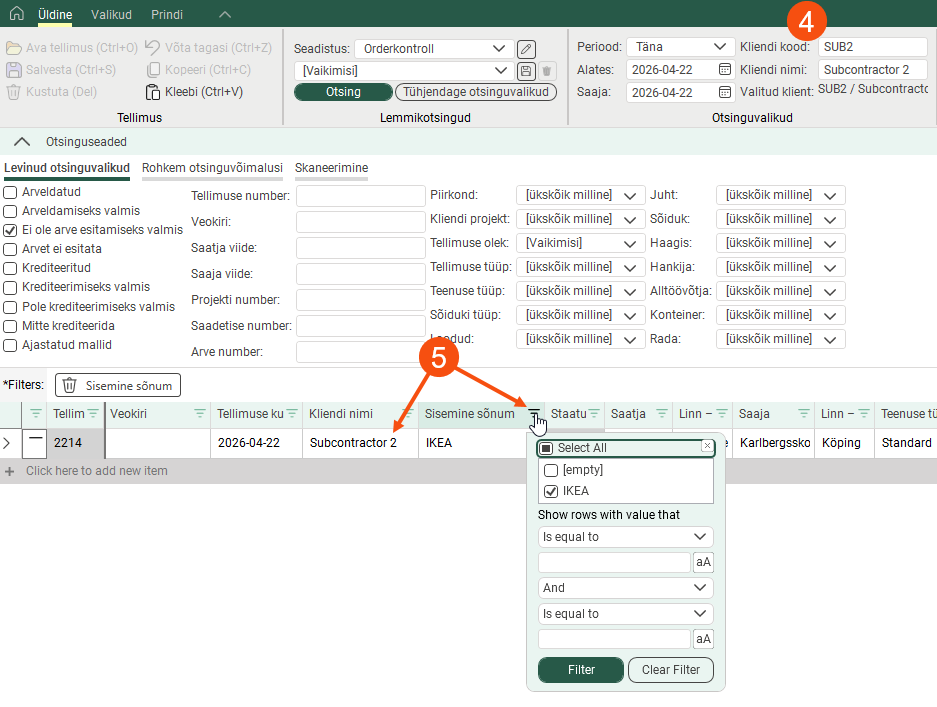
Task: Open the Rohkem otsinguvõimalusi tab
Action: click(212, 168)
